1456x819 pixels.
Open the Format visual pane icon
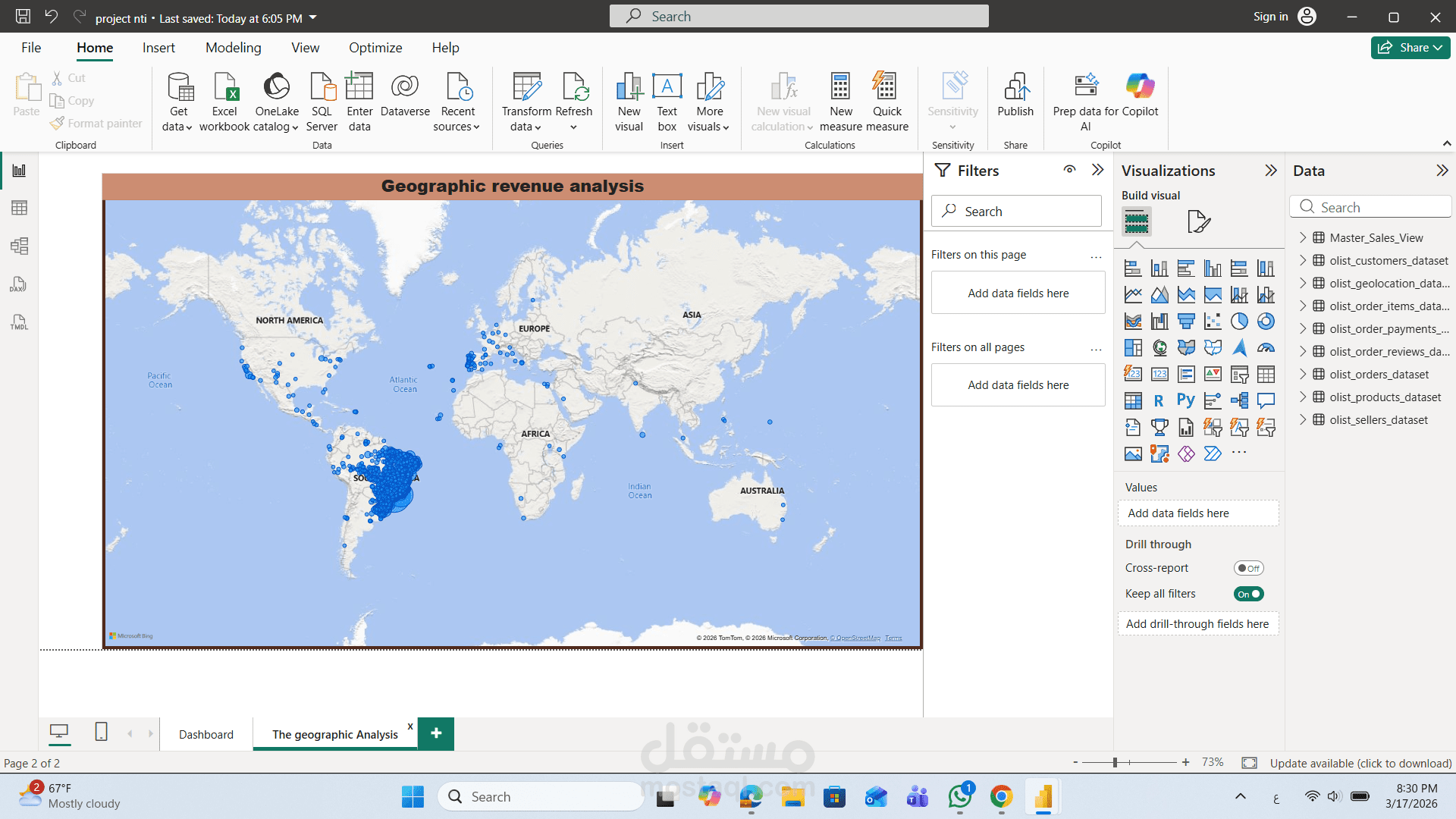click(x=1198, y=221)
